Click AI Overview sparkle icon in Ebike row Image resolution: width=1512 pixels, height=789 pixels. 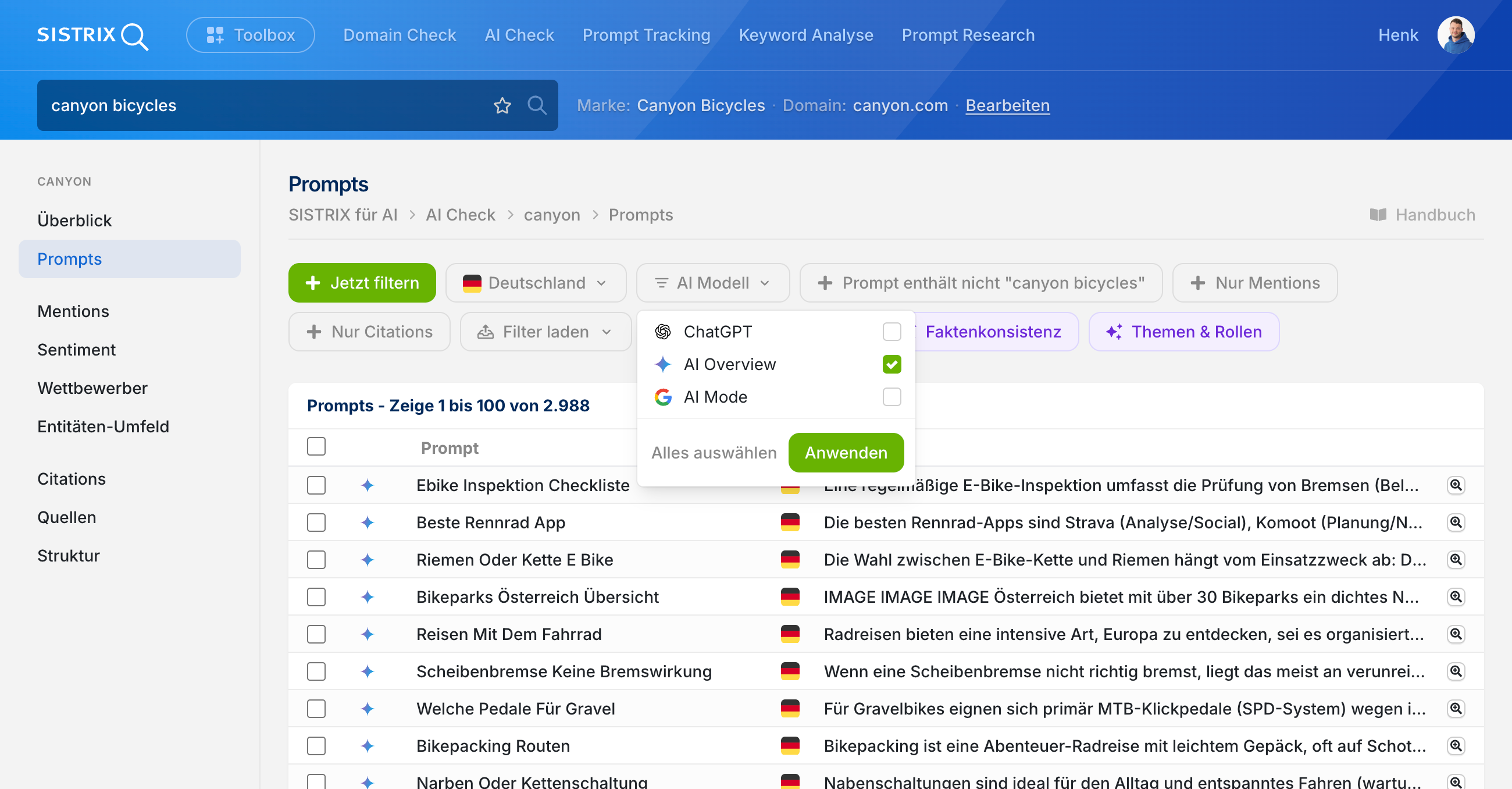(368, 485)
